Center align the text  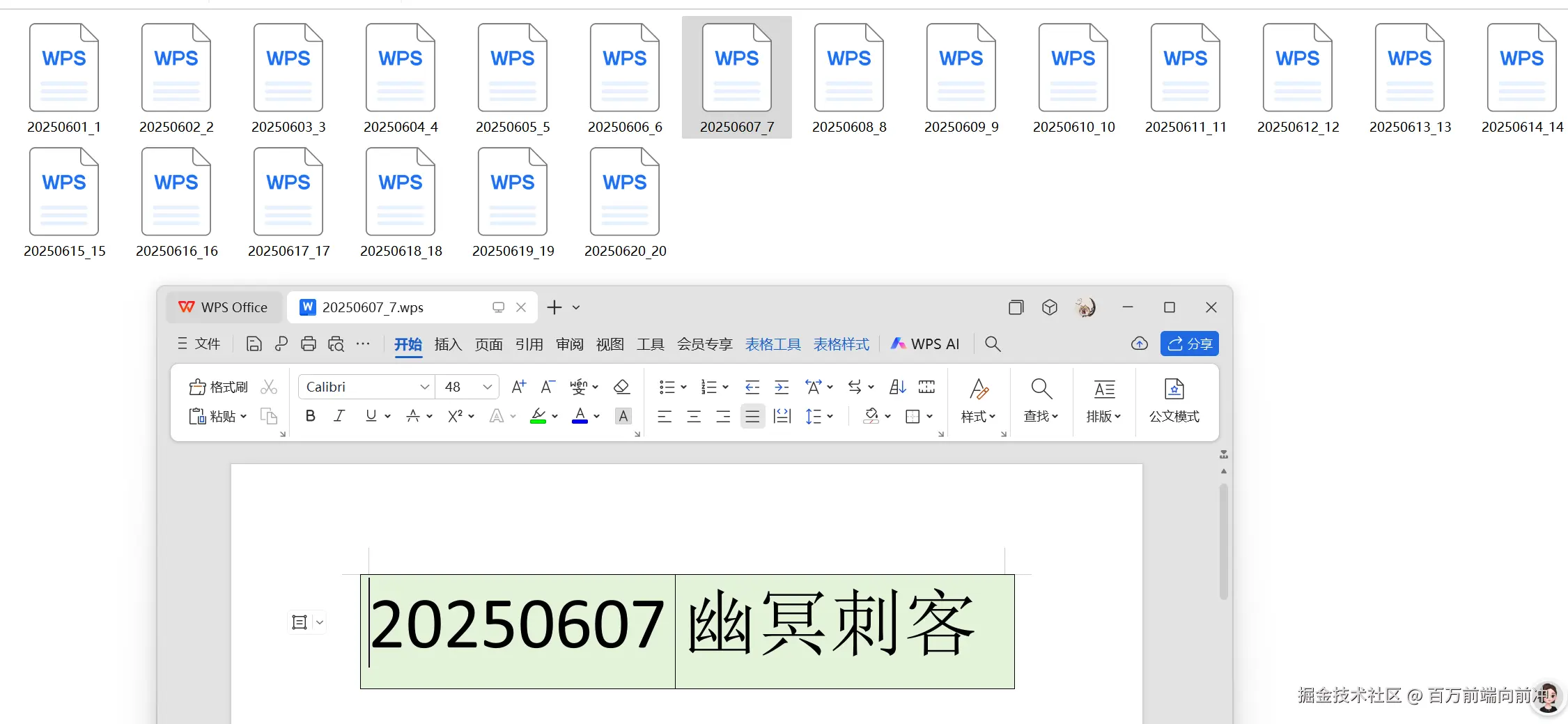[x=694, y=417]
